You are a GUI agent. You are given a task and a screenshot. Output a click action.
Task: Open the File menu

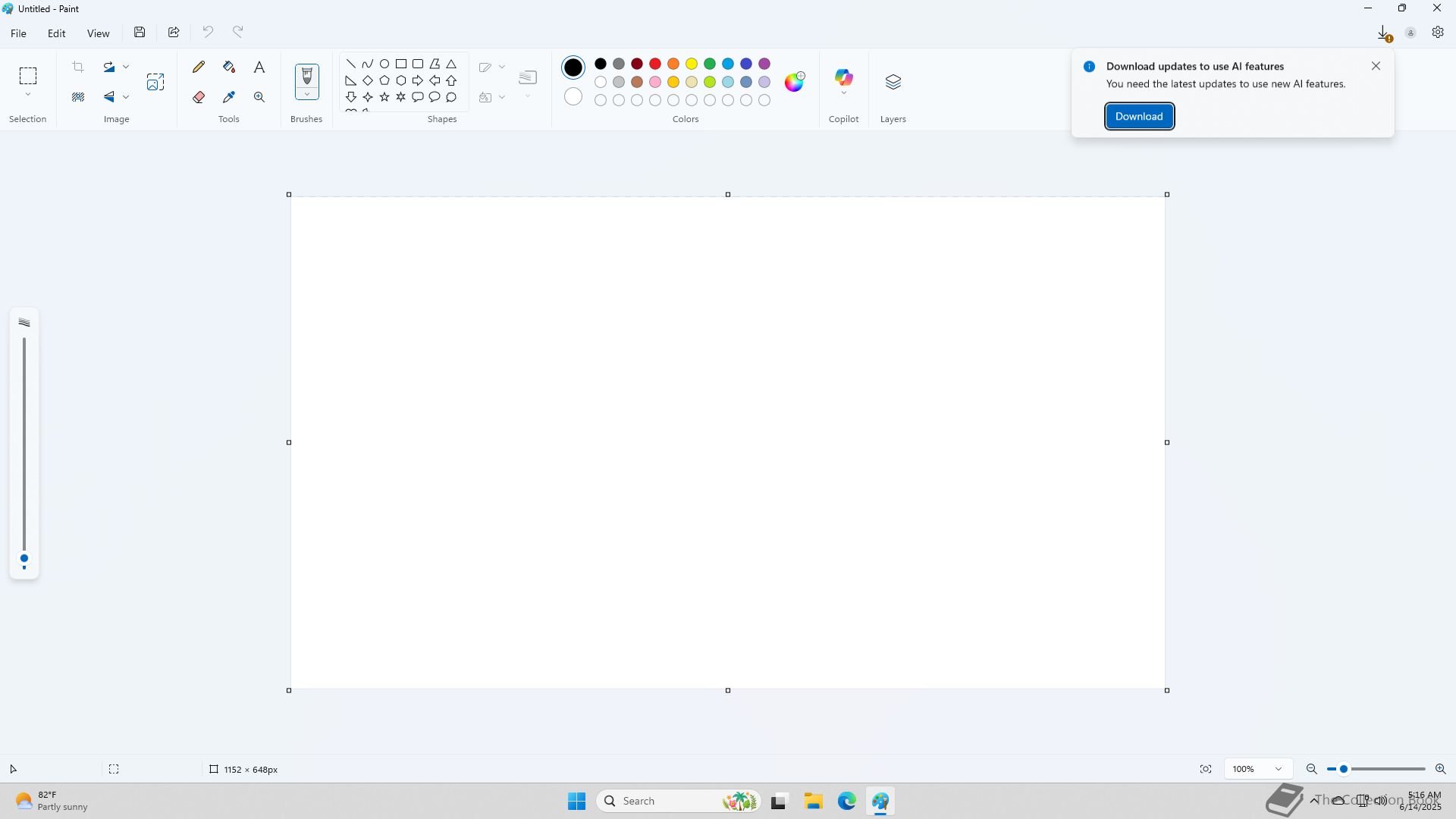18,33
